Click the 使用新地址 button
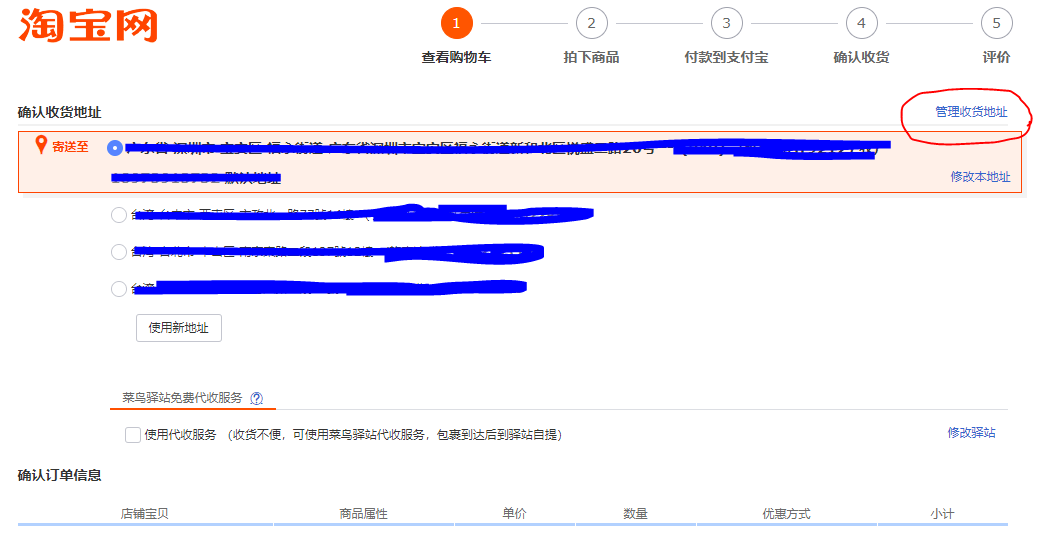The height and width of the screenshot is (542, 1037). [179, 328]
